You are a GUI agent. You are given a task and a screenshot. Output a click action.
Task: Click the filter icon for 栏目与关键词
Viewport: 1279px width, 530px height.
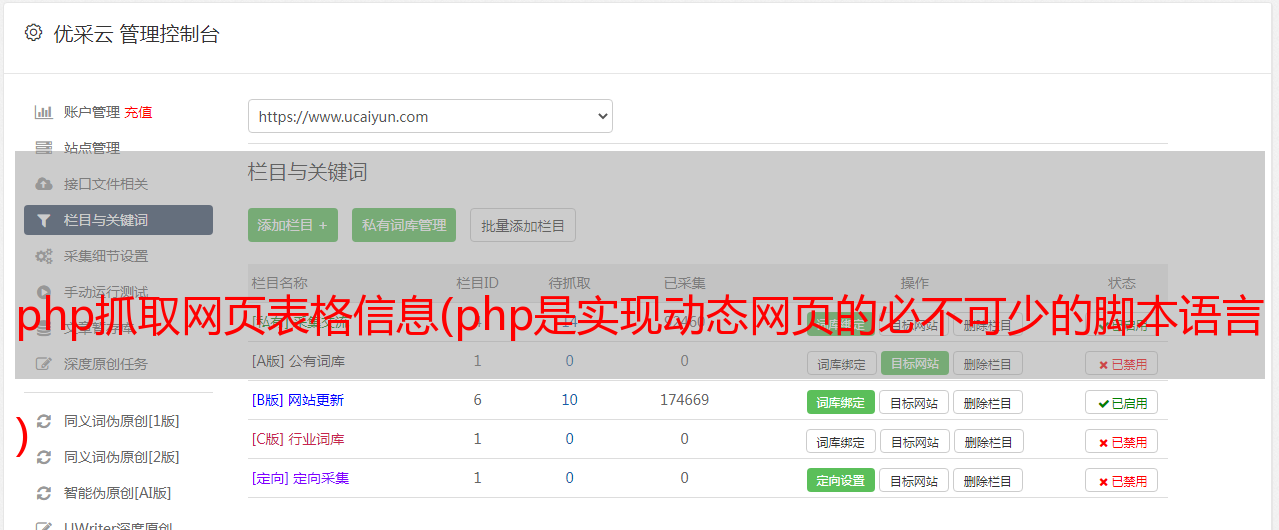point(43,220)
